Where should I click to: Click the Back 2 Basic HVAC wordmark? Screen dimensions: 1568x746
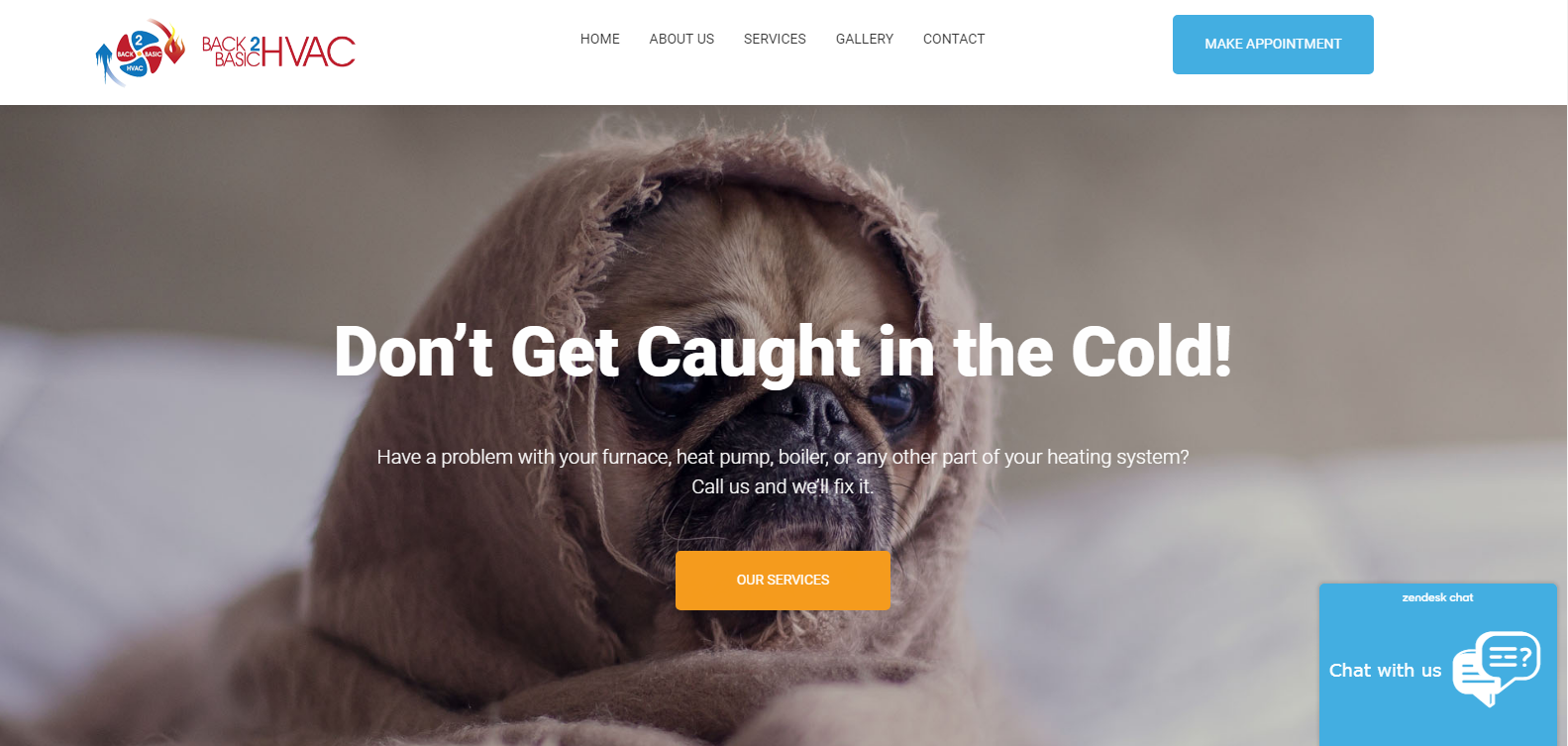pos(278,52)
